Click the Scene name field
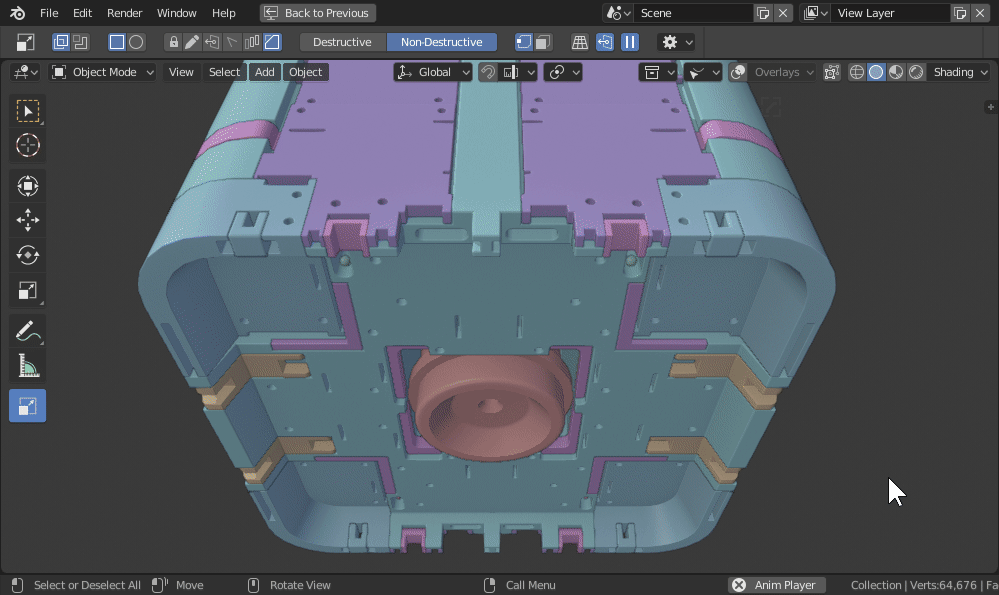This screenshot has height=595, width=999. pyautogui.click(x=693, y=13)
